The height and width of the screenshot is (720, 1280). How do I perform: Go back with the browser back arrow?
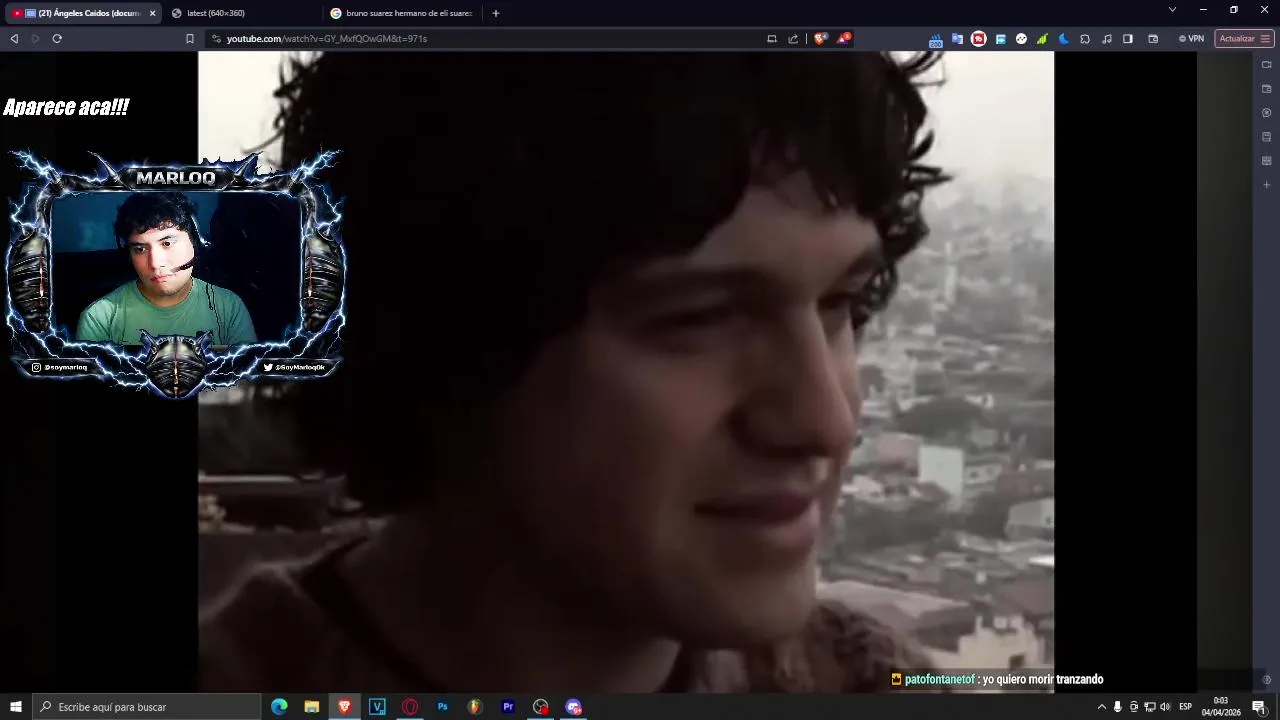click(x=14, y=39)
